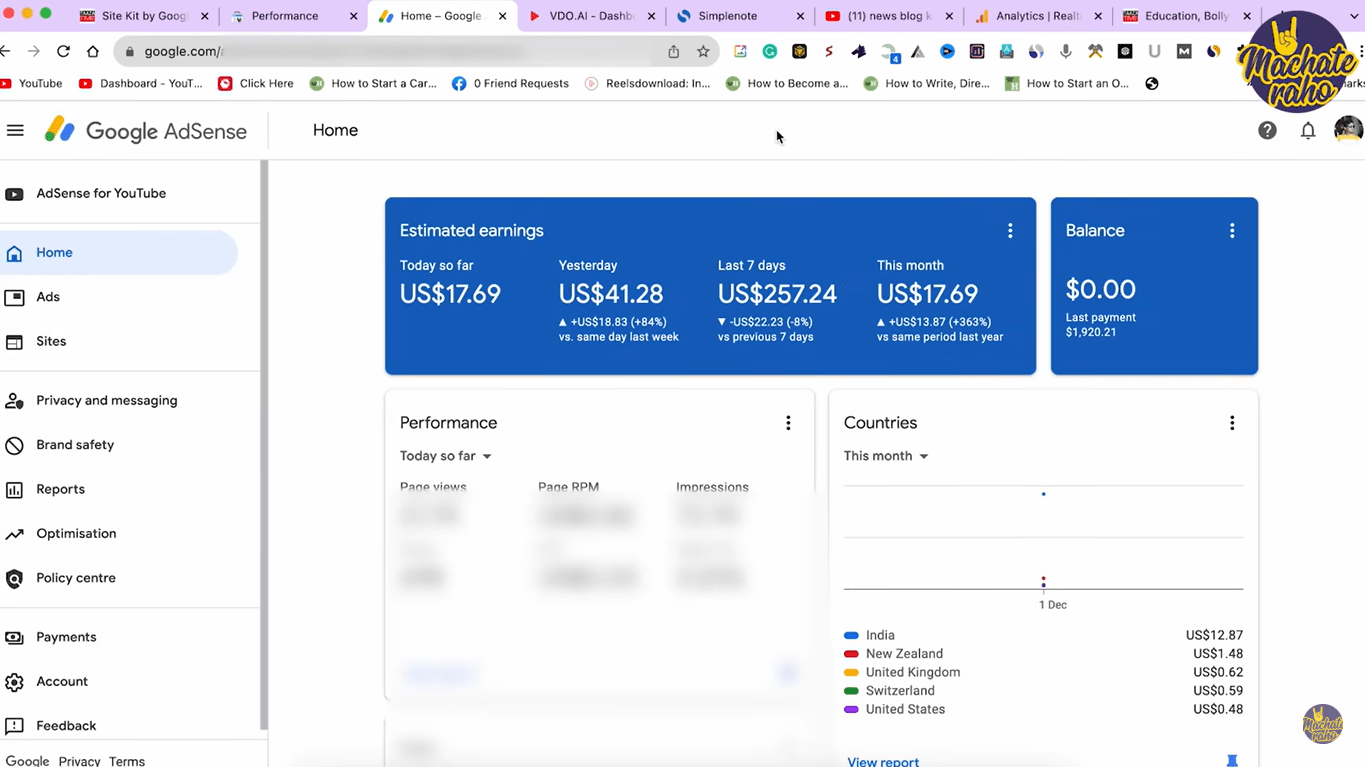
Task: Open Performance card three-dot menu
Action: (x=788, y=423)
